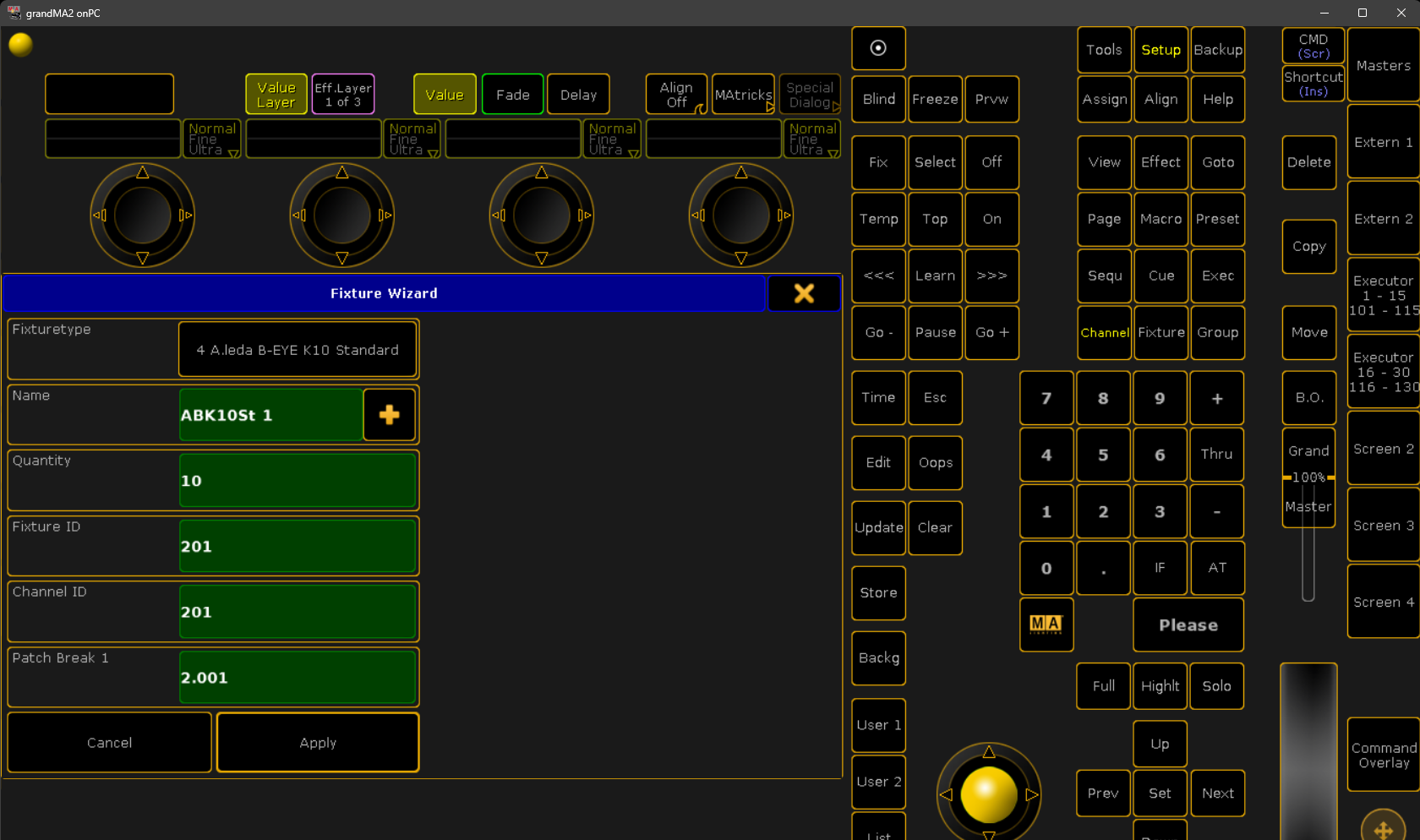1420x840 pixels.
Task: Toggle the Value preset layer button
Action: 445,94
